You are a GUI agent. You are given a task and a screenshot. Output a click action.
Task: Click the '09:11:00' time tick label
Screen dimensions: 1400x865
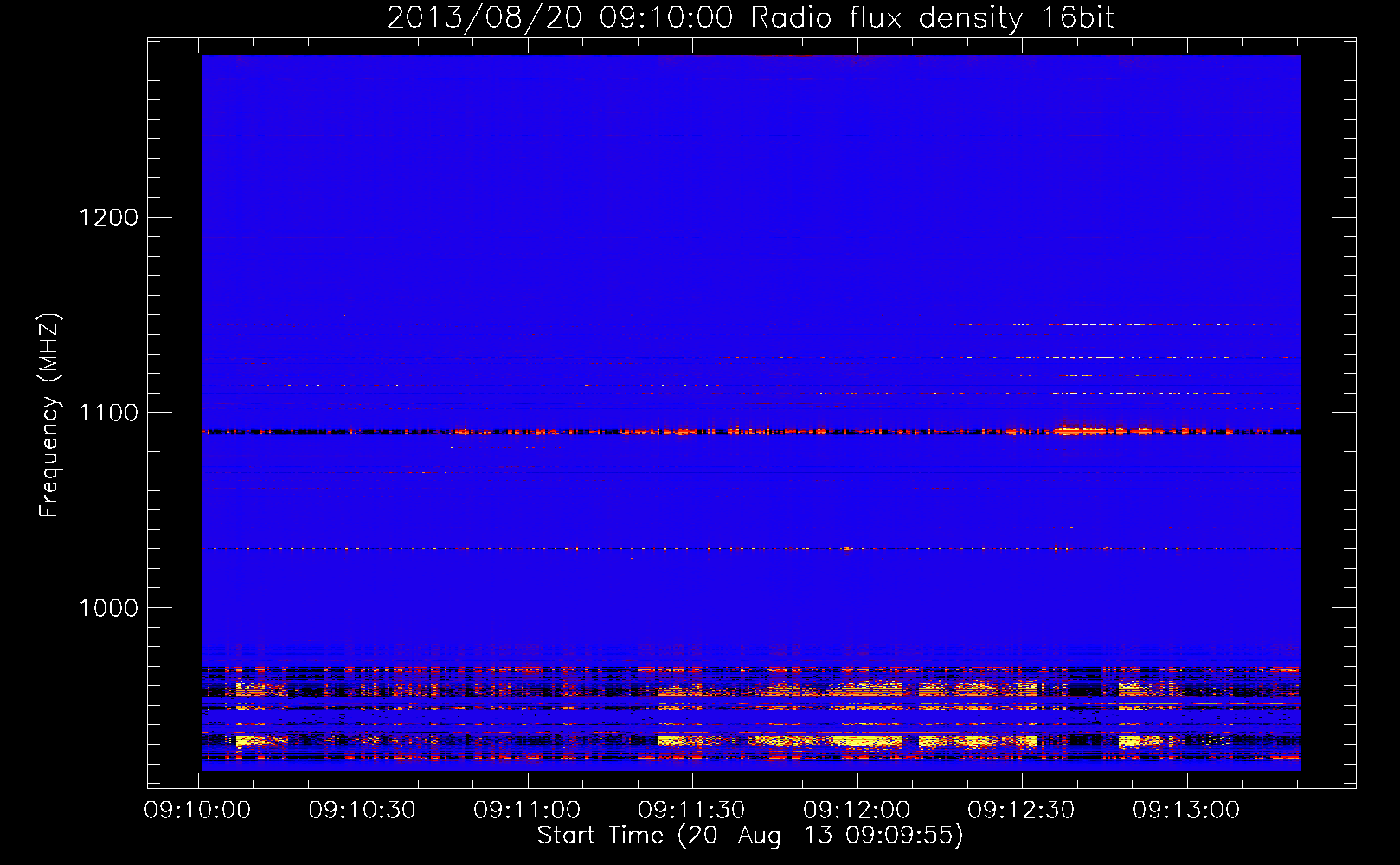pos(527,811)
